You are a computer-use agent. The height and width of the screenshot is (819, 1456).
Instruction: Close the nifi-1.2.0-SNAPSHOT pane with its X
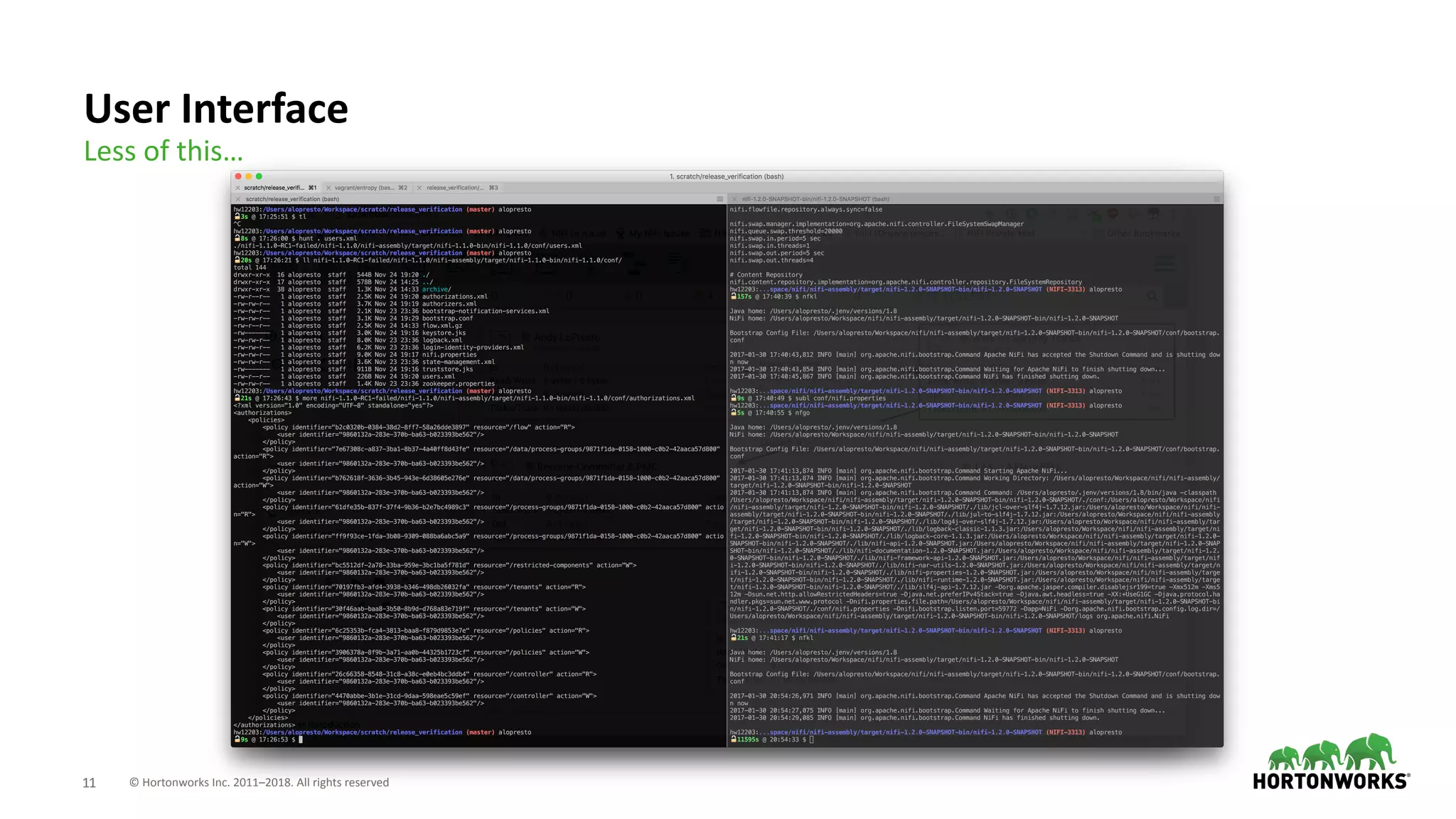coord(734,199)
